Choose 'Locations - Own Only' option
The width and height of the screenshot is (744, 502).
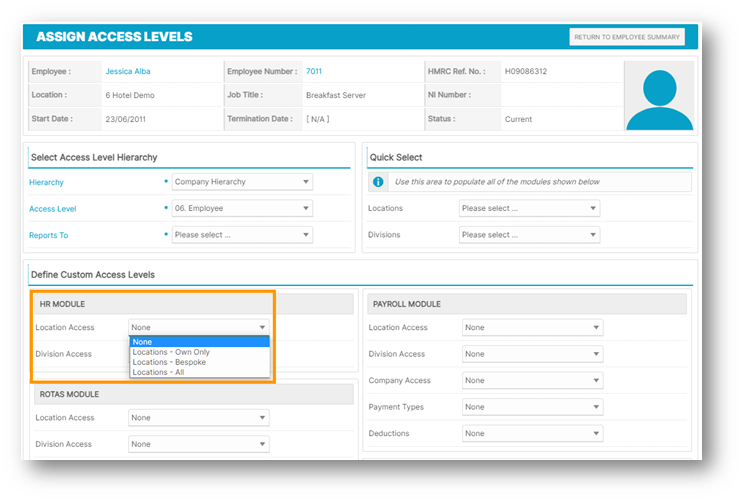pos(171,352)
